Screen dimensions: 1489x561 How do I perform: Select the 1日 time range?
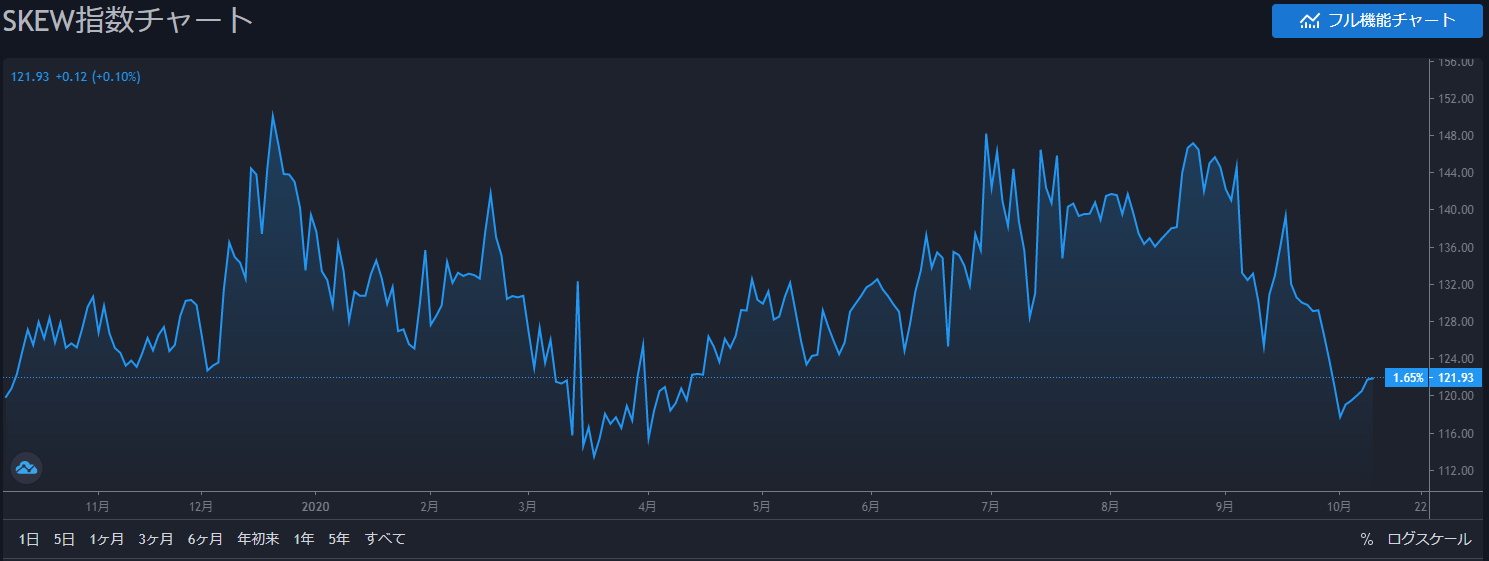[29, 539]
